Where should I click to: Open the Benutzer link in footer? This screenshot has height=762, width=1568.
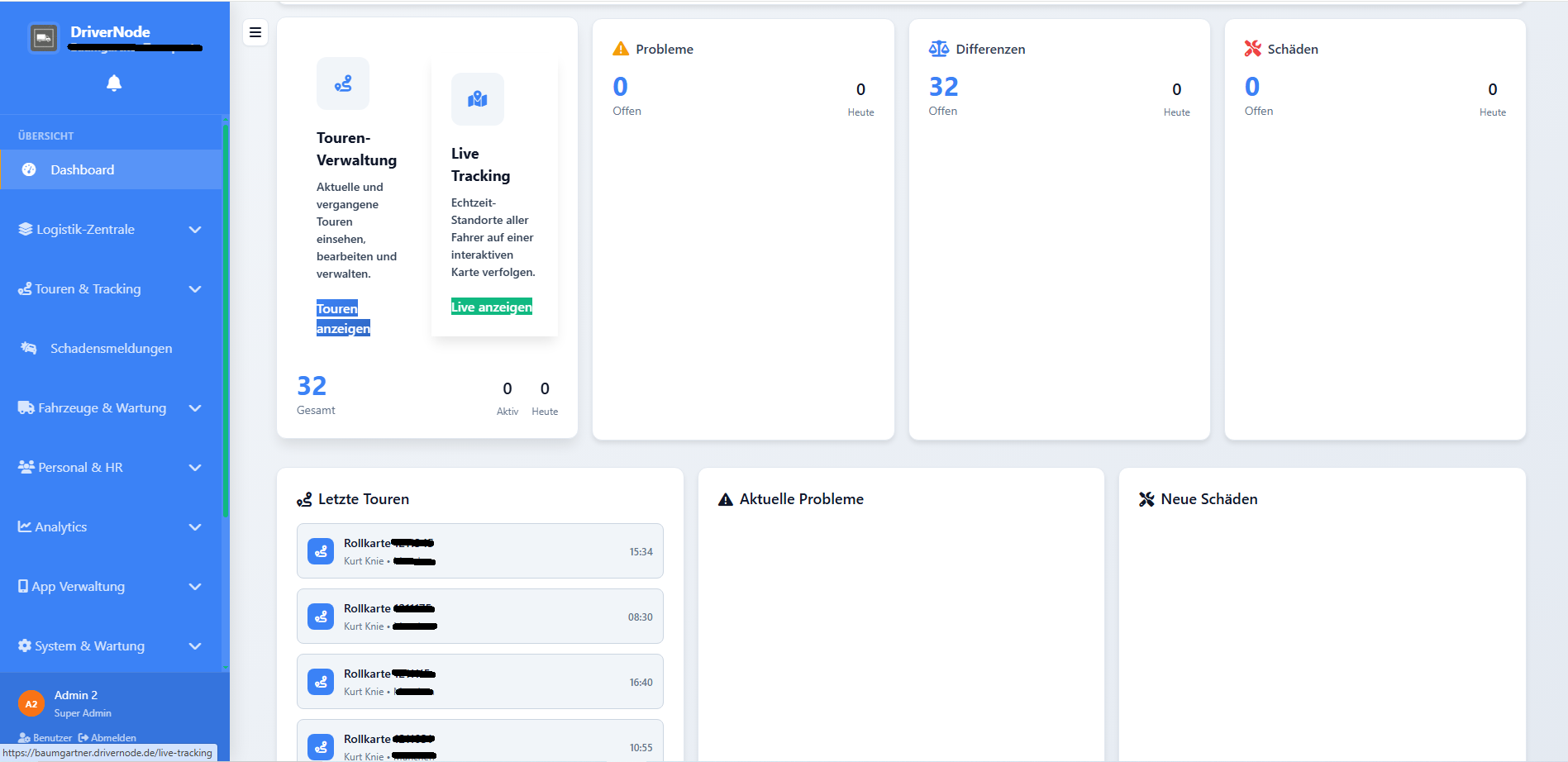[45, 738]
